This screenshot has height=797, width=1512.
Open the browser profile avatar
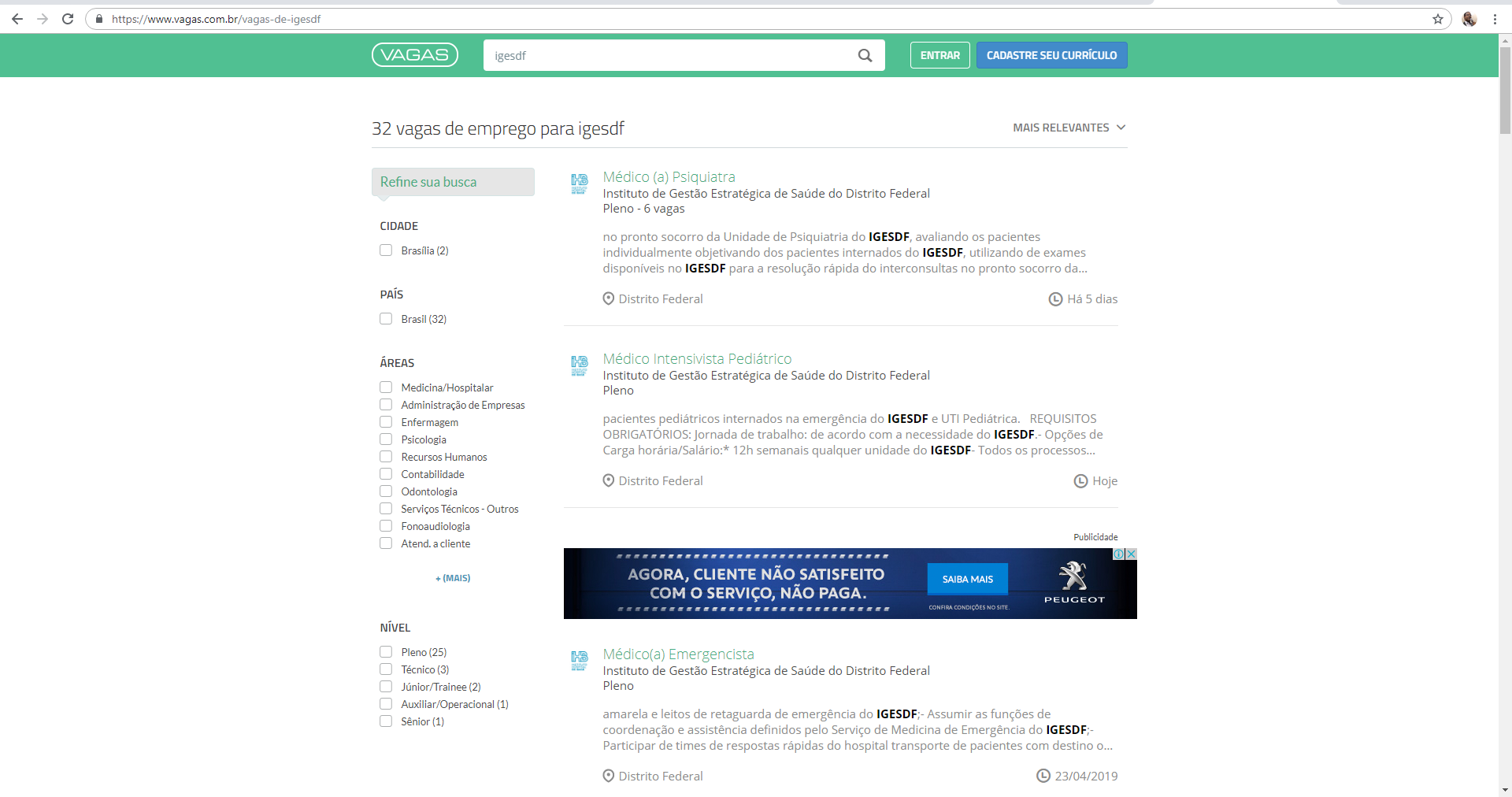point(1469,19)
